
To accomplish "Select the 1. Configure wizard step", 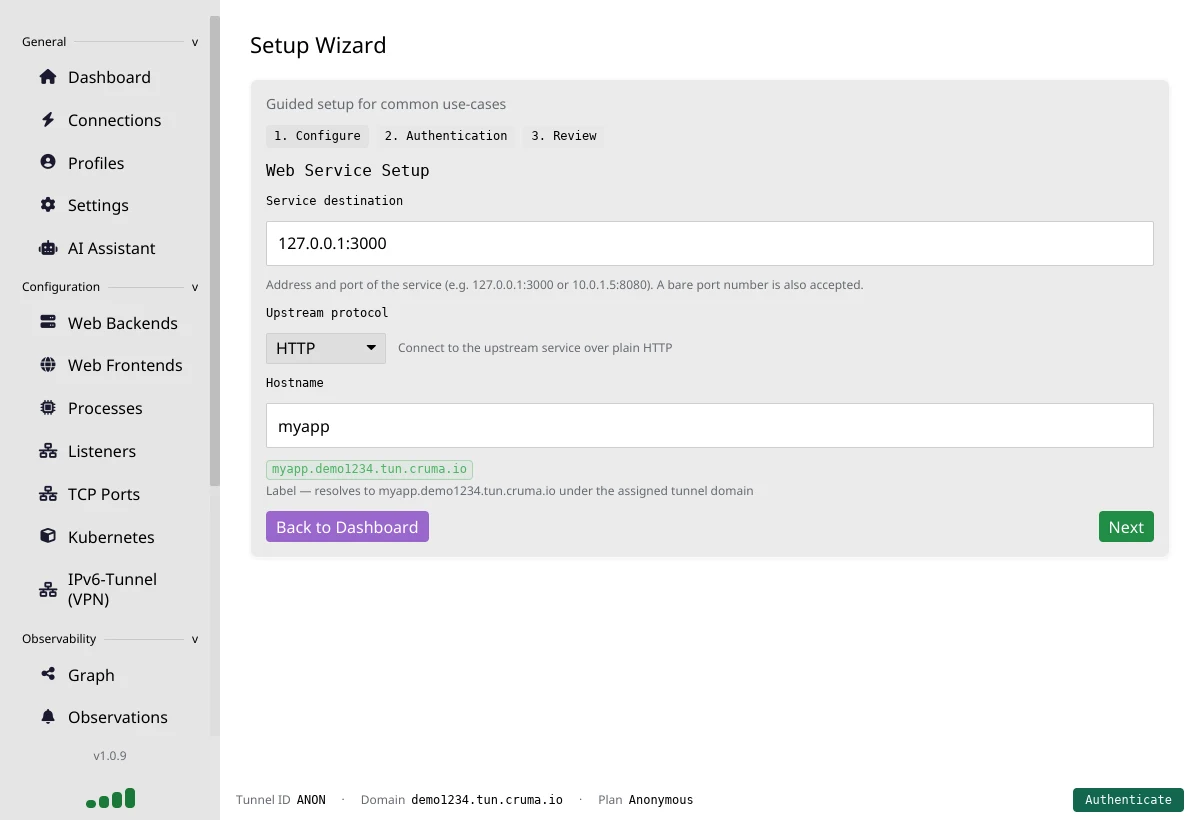I will click(317, 136).
